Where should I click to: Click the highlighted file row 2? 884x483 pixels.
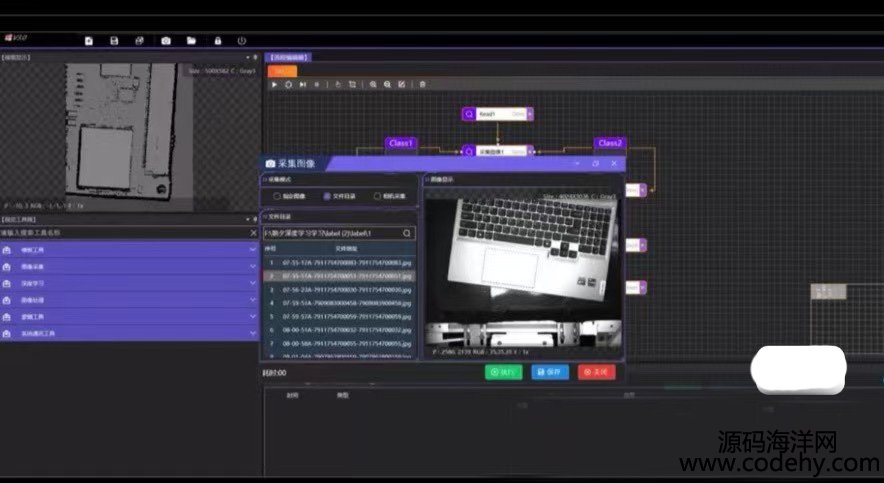coord(339,277)
